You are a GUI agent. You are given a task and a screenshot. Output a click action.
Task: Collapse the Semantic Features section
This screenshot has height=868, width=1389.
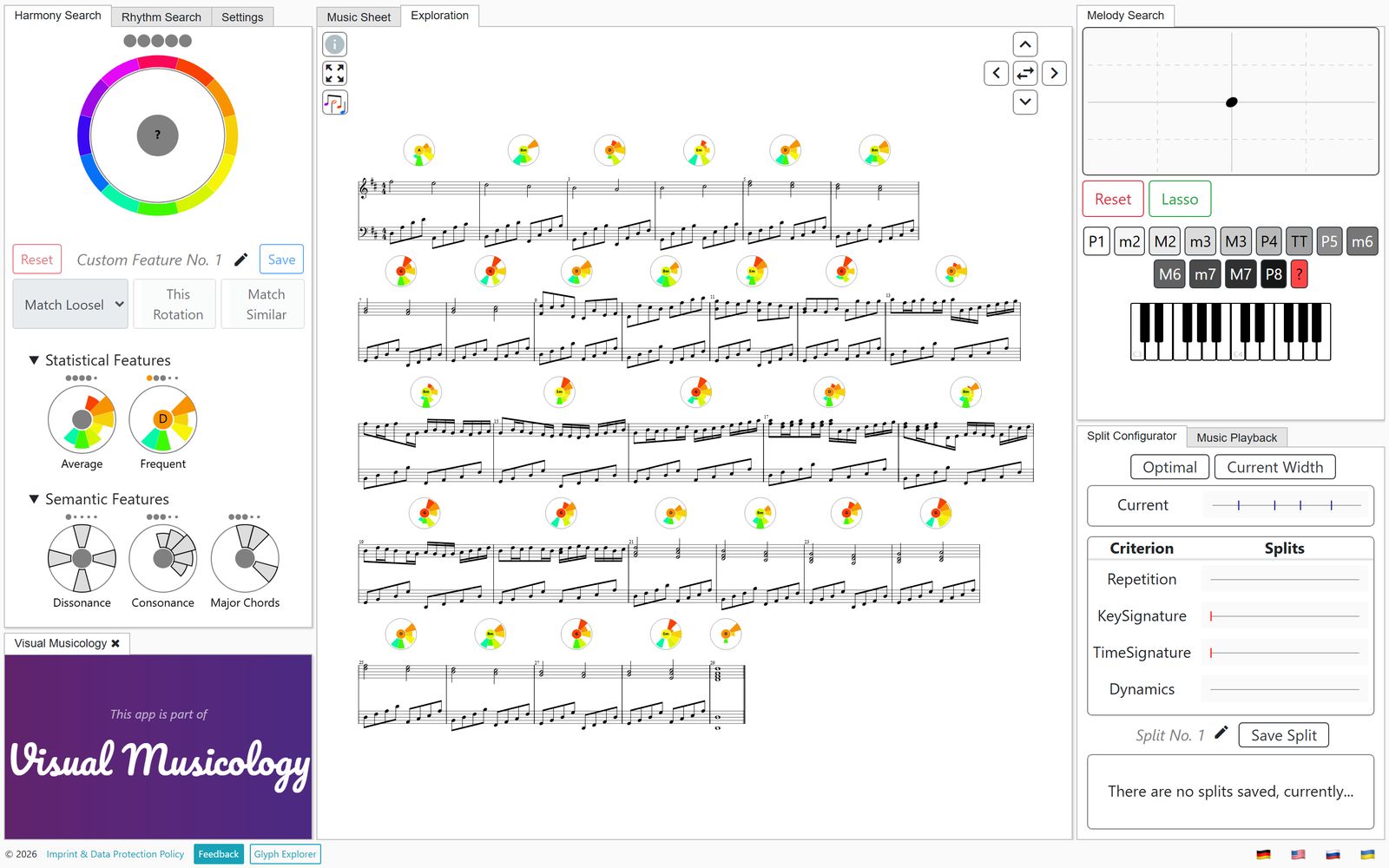34,498
